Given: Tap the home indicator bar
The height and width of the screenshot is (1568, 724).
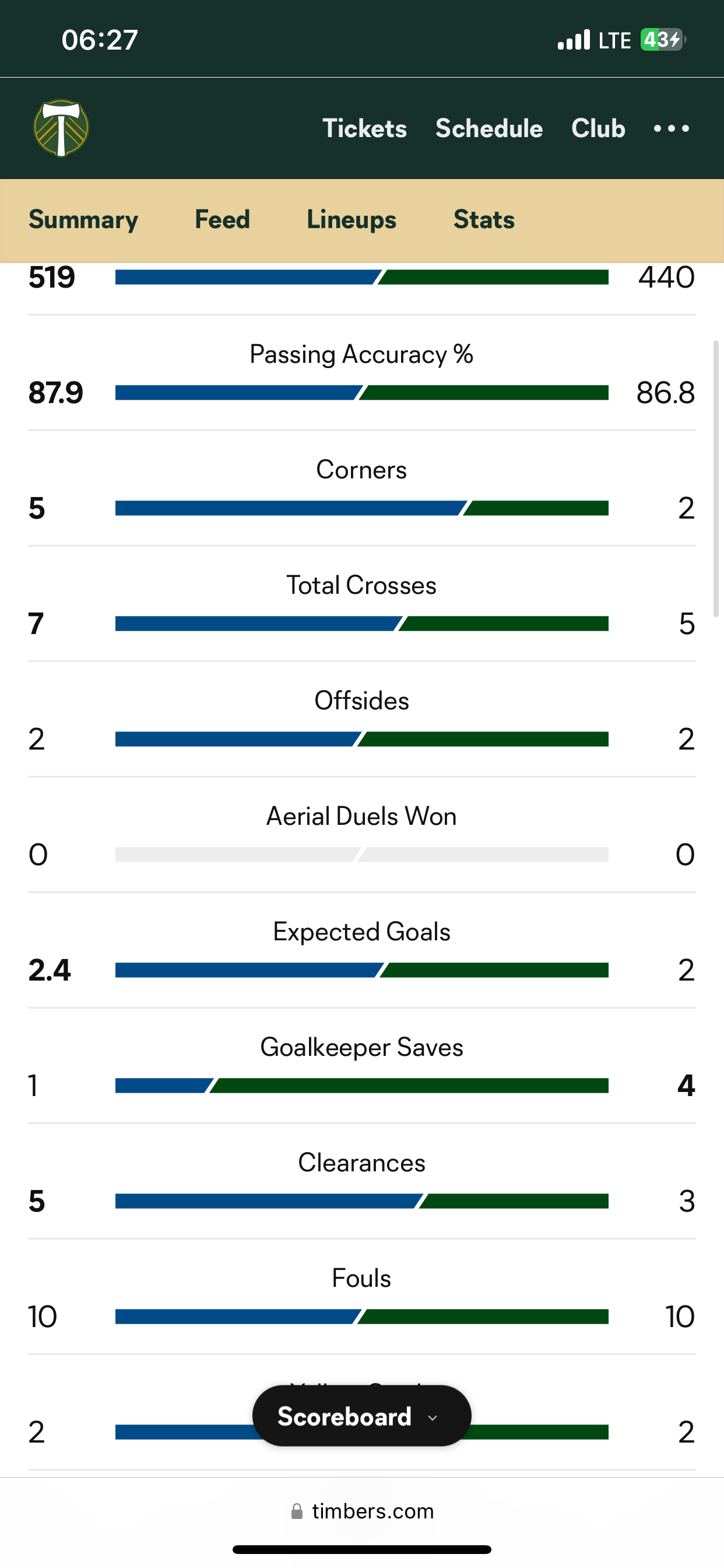Looking at the screenshot, I should [x=362, y=1550].
